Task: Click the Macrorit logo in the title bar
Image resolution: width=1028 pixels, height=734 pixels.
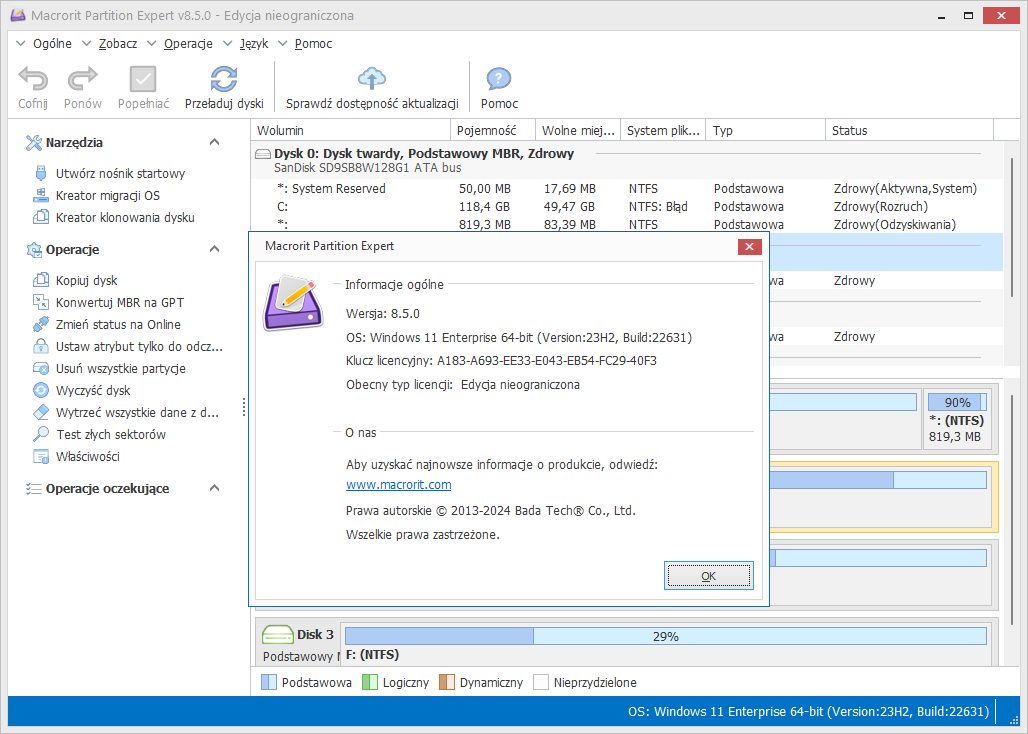Action: (x=18, y=15)
